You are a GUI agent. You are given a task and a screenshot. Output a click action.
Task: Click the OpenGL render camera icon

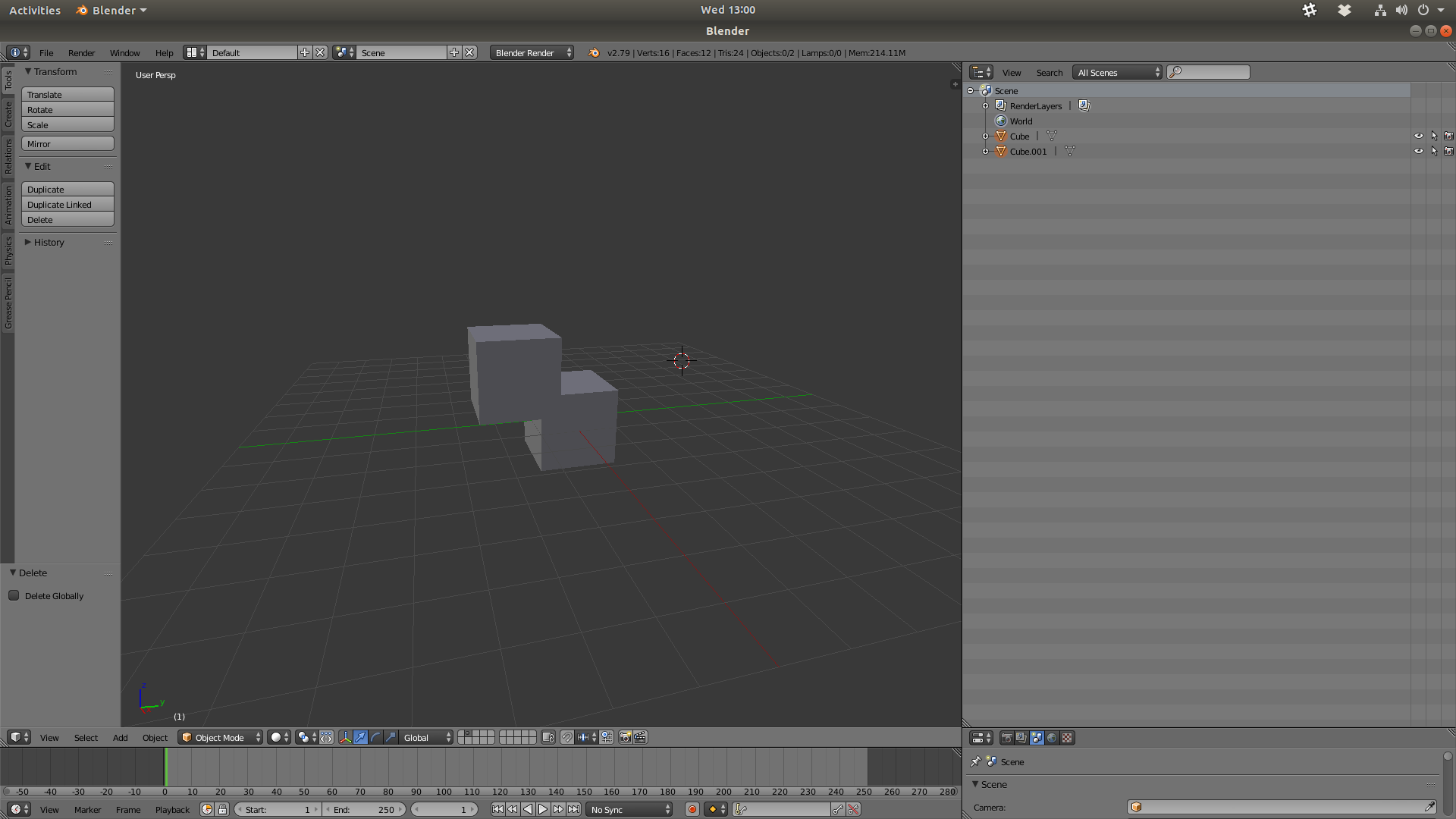625,738
